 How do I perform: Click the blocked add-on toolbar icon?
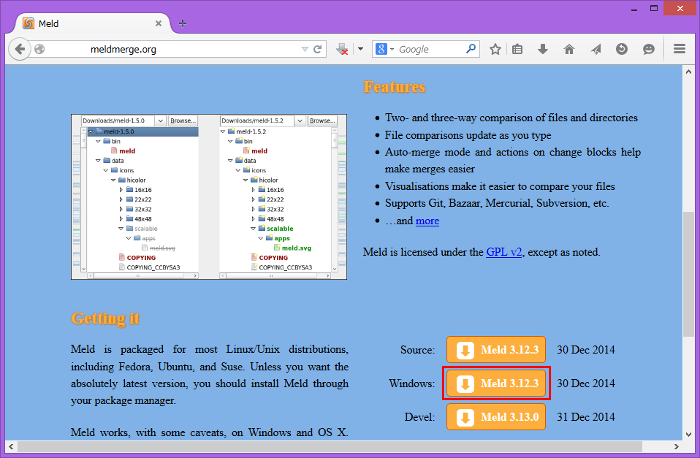tap(342, 49)
